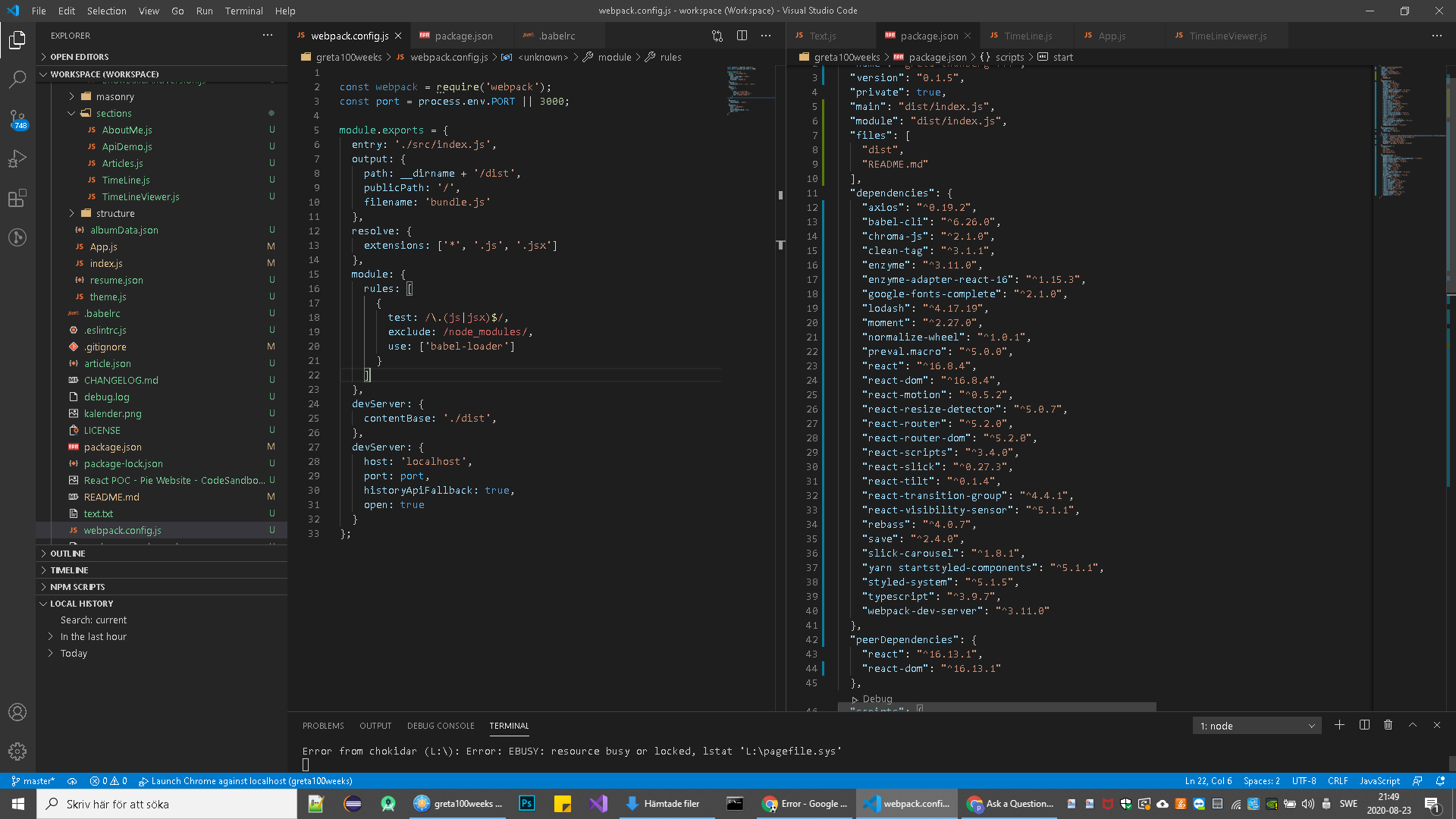
Task: Switch to the Problems panel tab
Action: (x=323, y=726)
